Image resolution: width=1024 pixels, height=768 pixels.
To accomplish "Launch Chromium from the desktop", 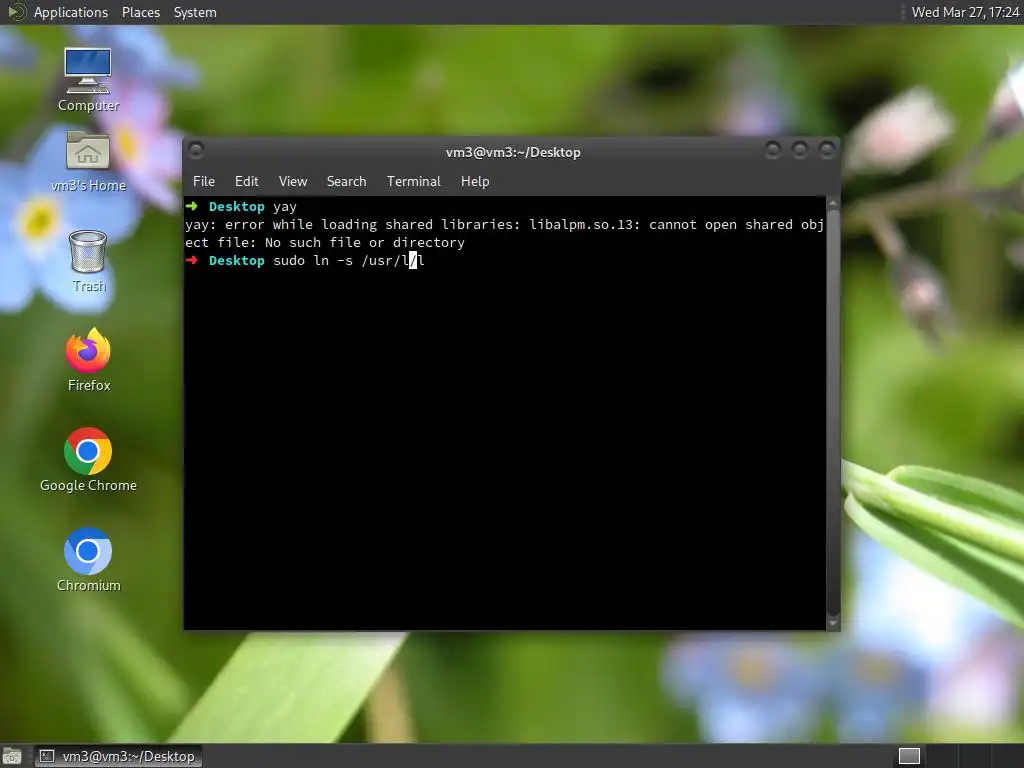I will pyautogui.click(x=88, y=560).
